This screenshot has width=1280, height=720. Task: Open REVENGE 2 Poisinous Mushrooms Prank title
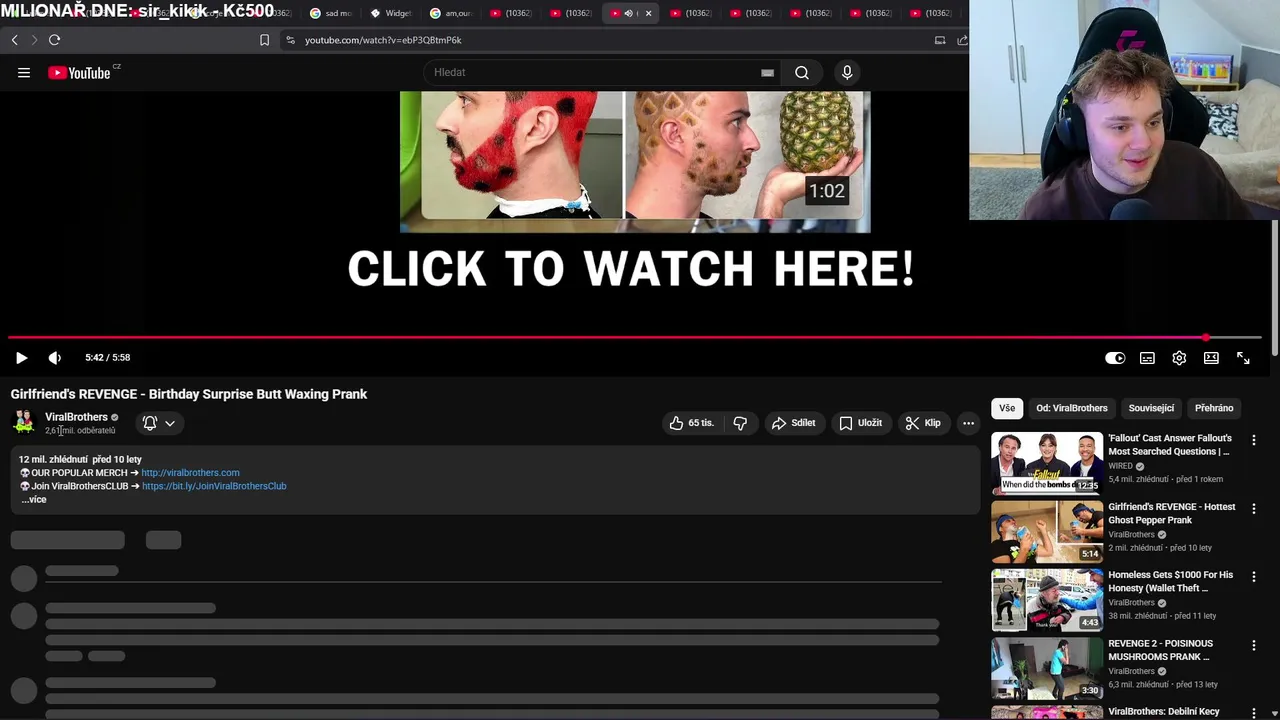1160,650
